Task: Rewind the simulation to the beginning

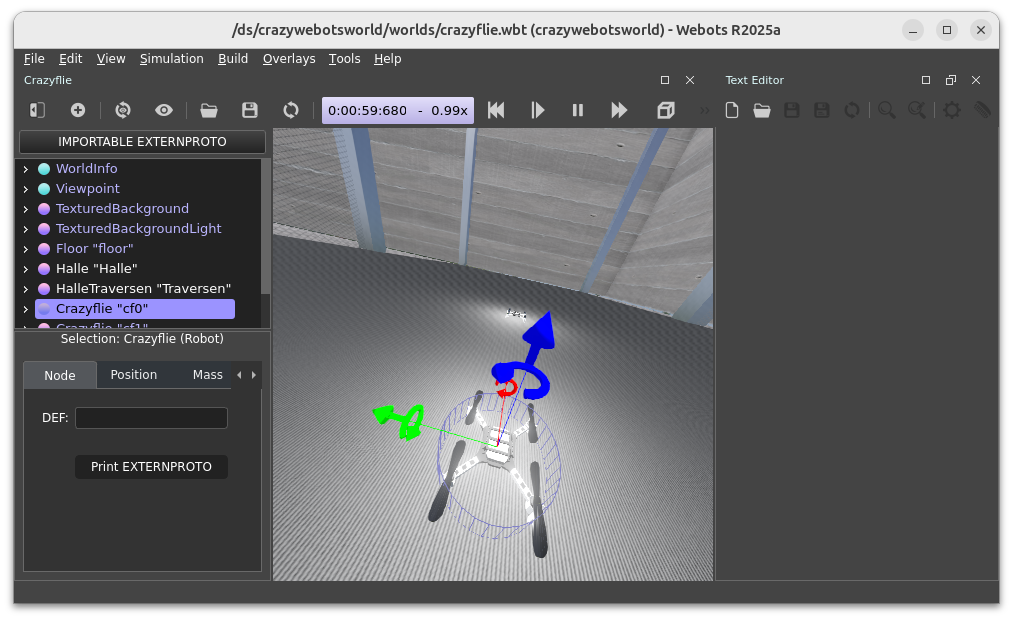Action: click(x=496, y=110)
